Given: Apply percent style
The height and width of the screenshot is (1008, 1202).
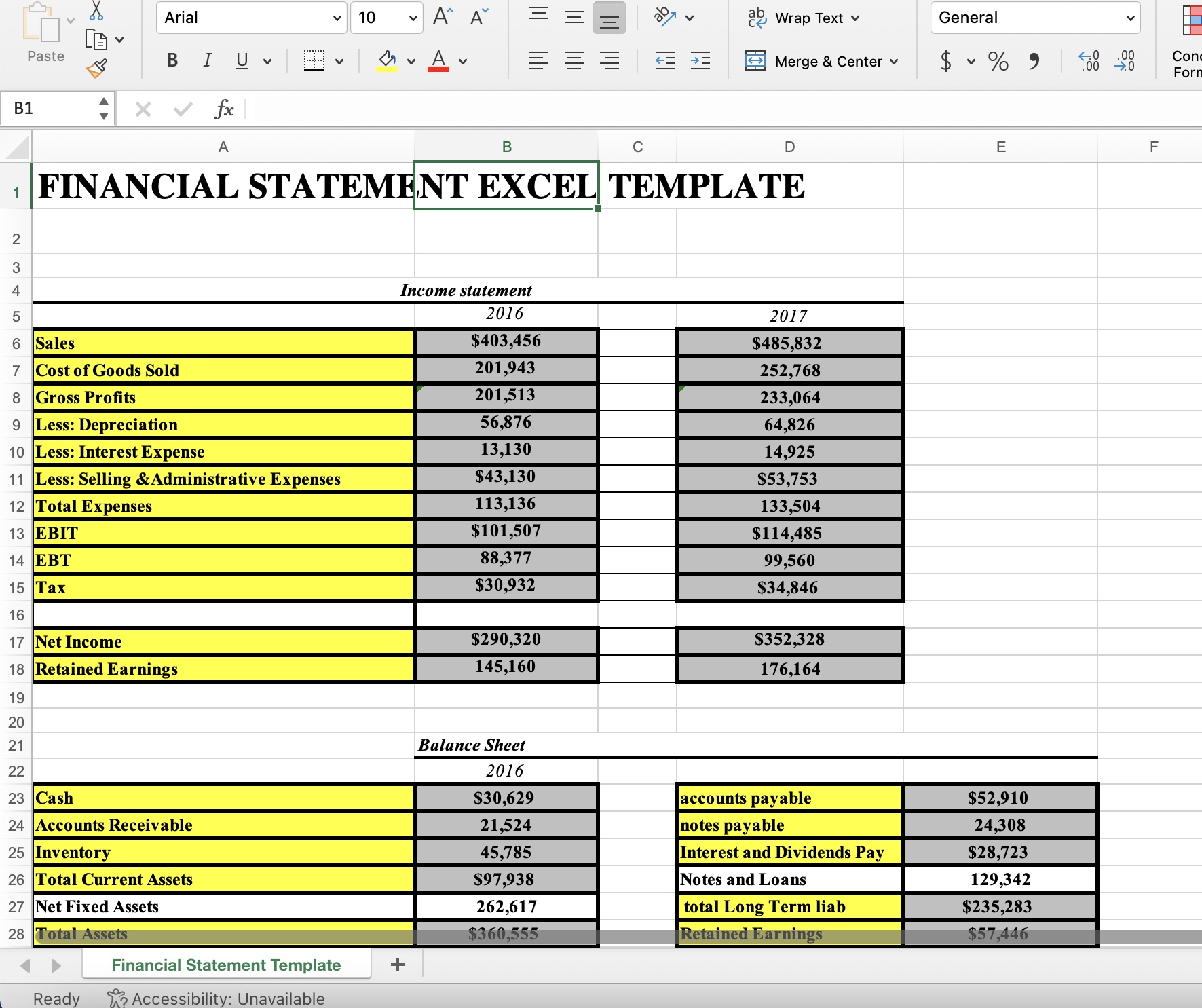Looking at the screenshot, I should pos(998,61).
